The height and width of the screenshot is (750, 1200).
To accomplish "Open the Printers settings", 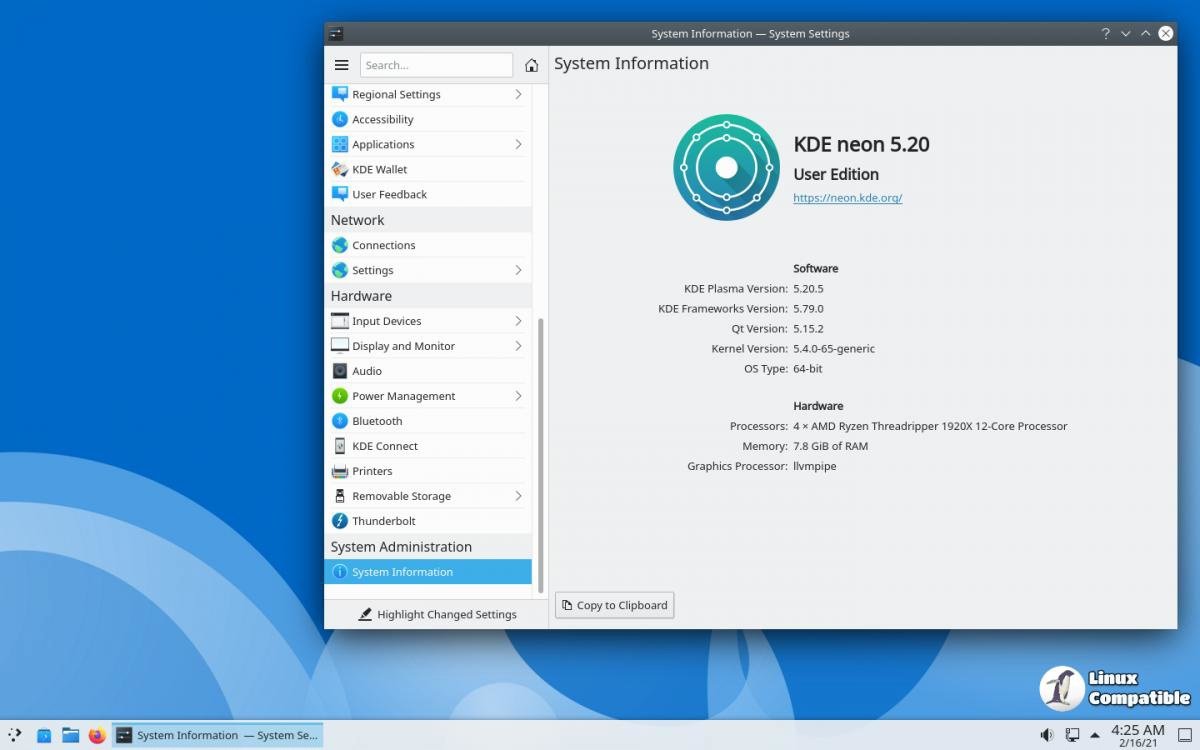I will [372, 471].
